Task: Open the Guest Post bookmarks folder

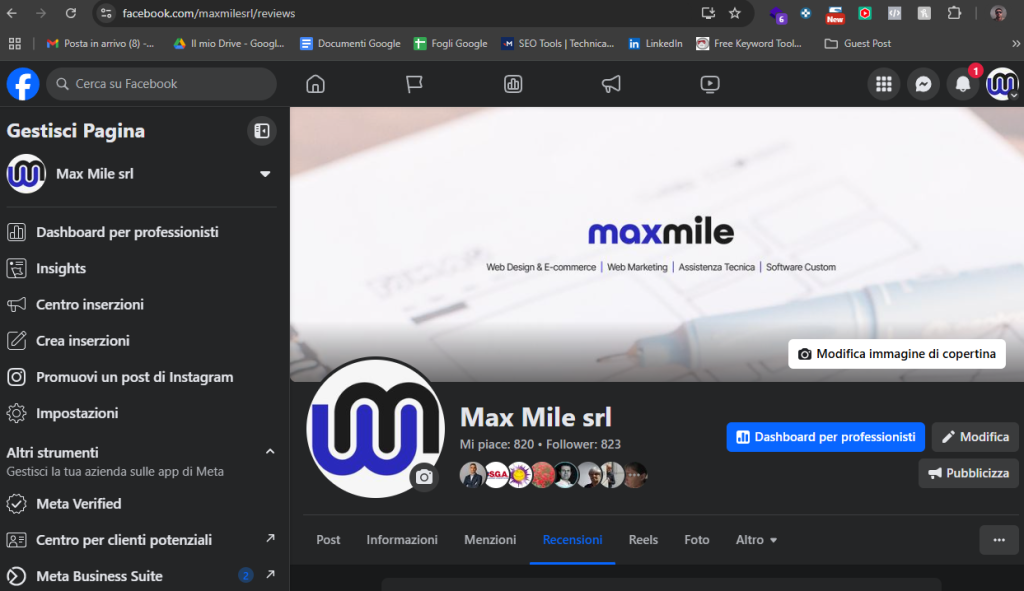Action: tap(858, 44)
